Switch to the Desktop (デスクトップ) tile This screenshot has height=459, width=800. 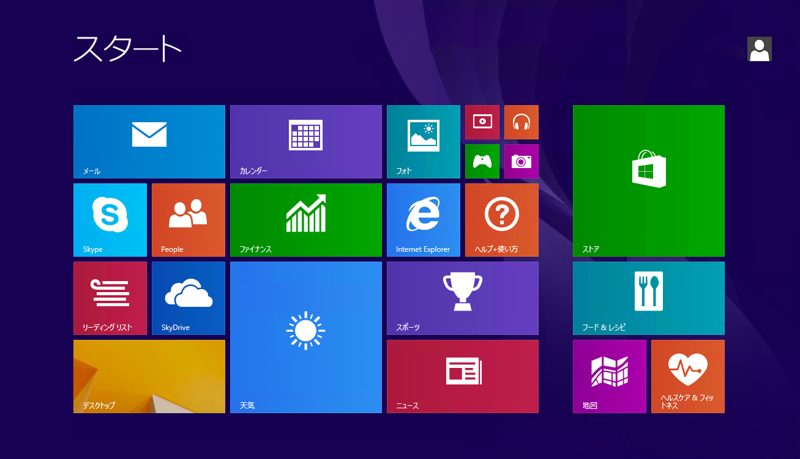click(x=149, y=376)
